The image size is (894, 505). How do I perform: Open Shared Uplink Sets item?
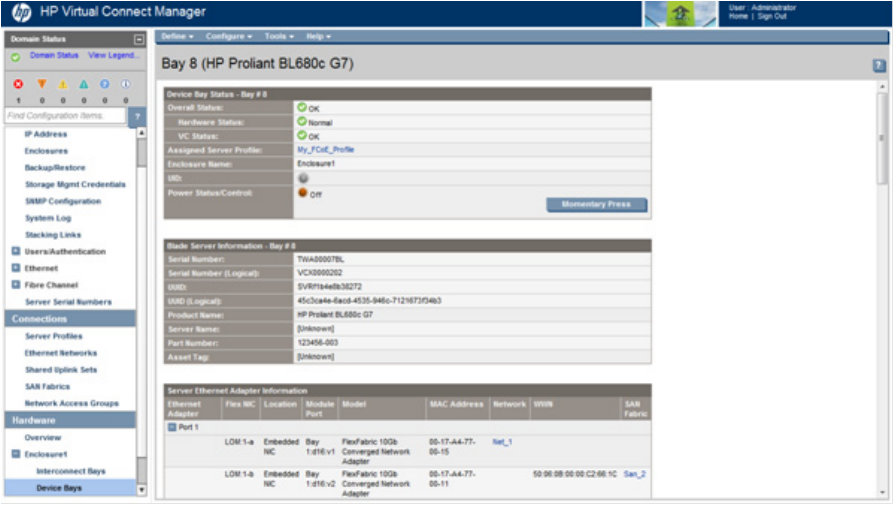coord(61,369)
